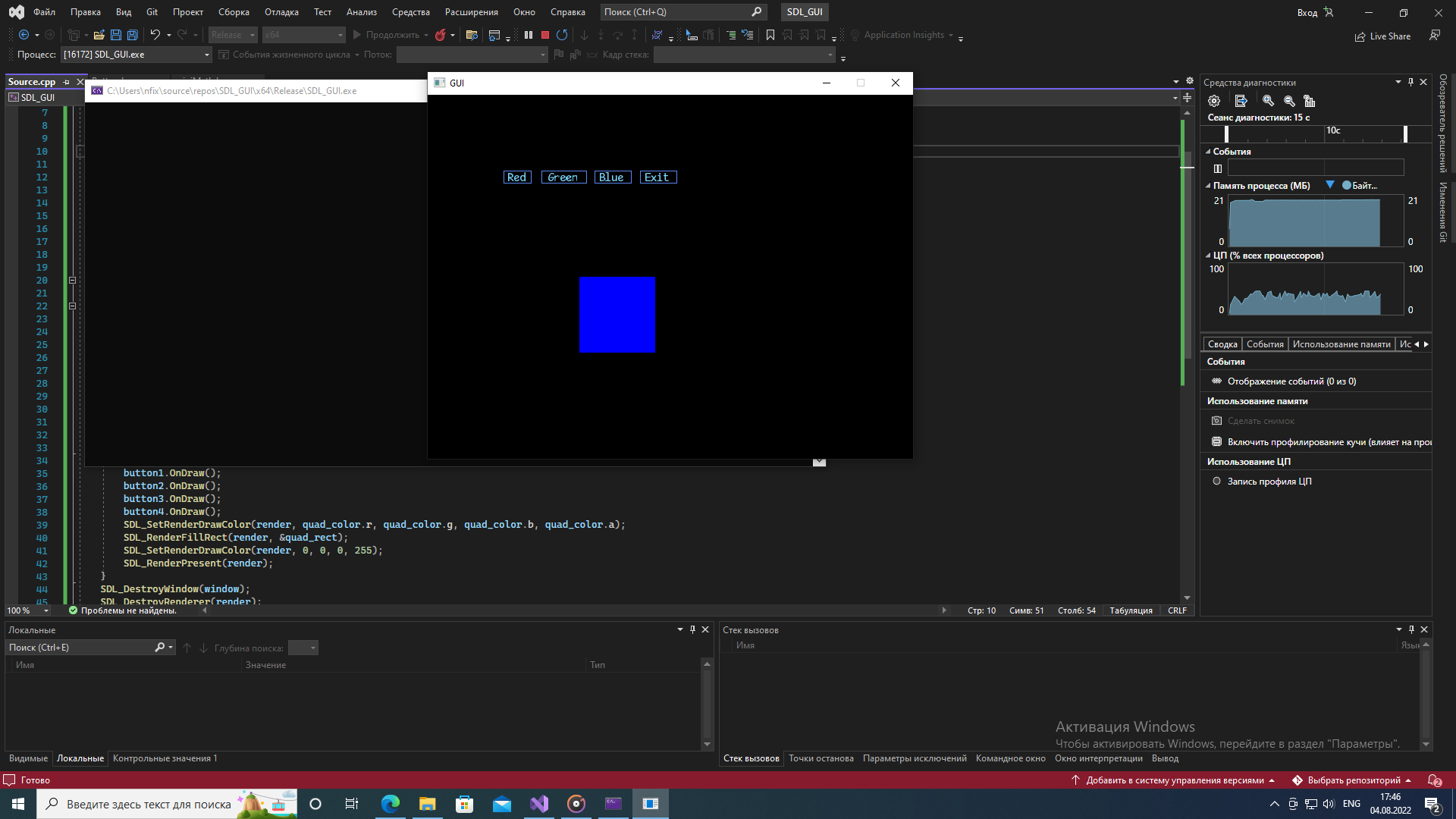Restart the debug session using circular arrow icon

point(561,35)
